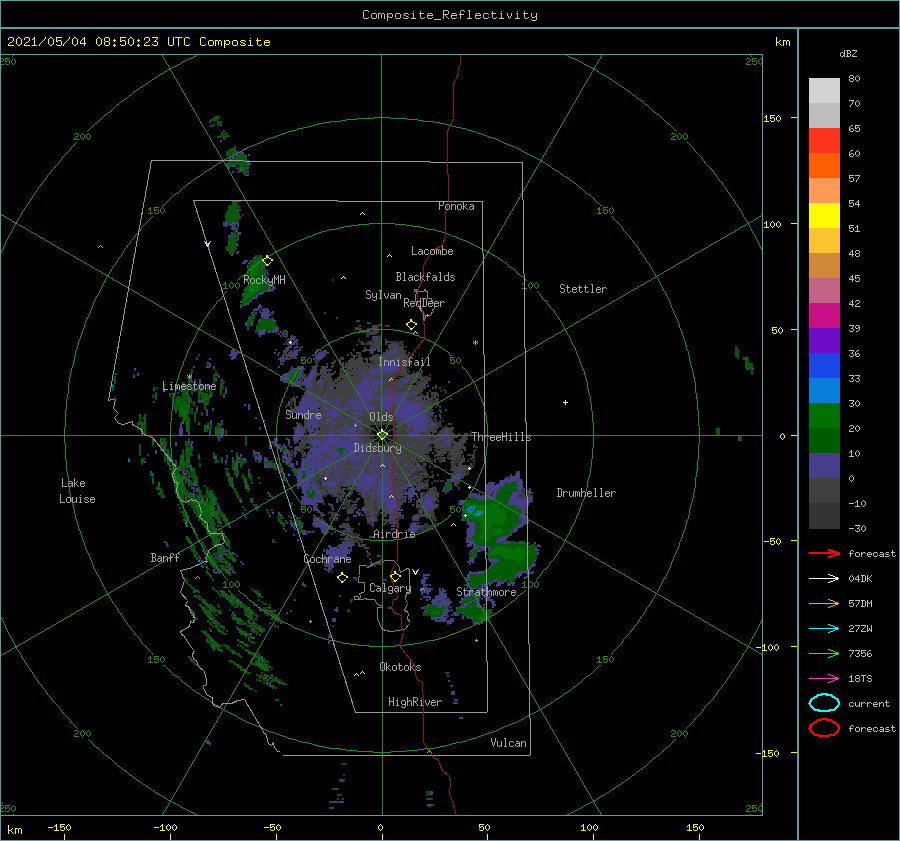
Task: Click the red forecast arrow in legend
Action: pyautogui.click(x=824, y=553)
